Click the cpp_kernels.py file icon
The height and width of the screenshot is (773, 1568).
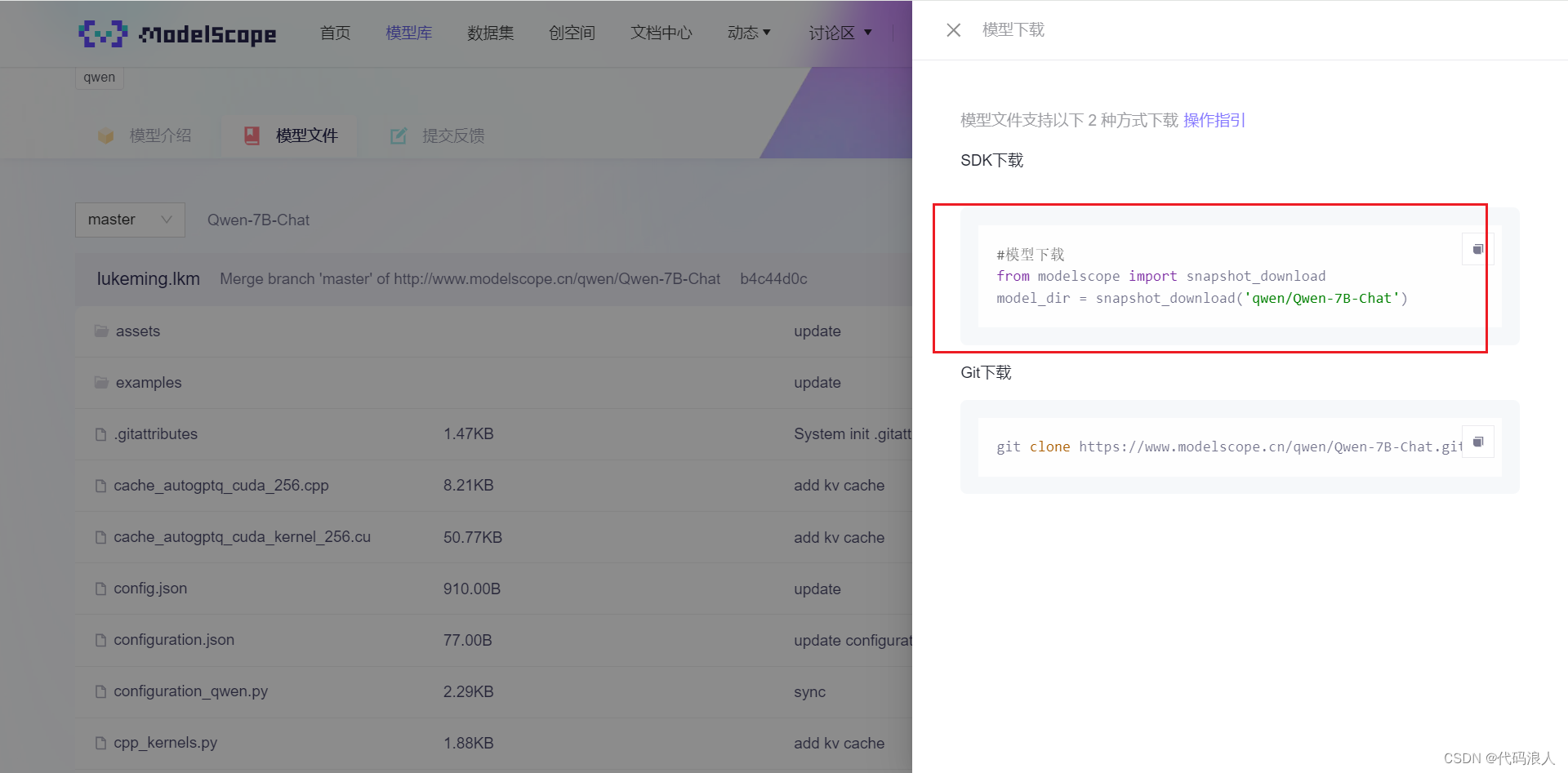[x=100, y=743]
